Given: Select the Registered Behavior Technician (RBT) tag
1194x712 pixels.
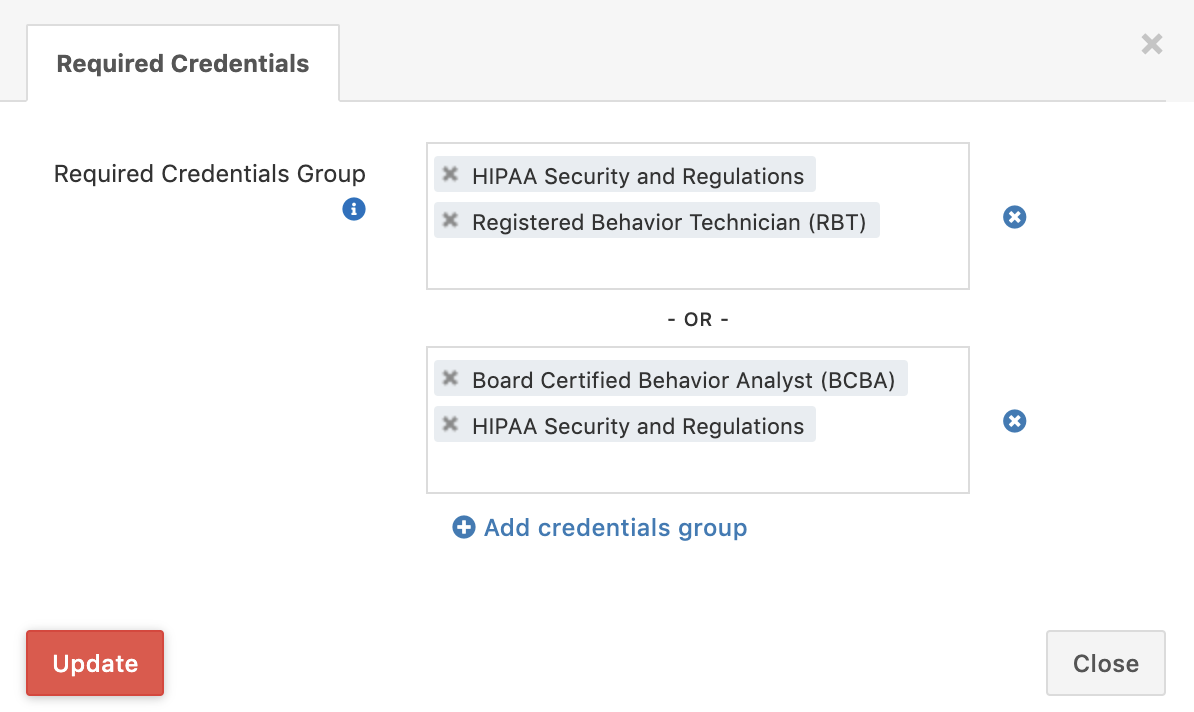Looking at the screenshot, I should coord(670,221).
